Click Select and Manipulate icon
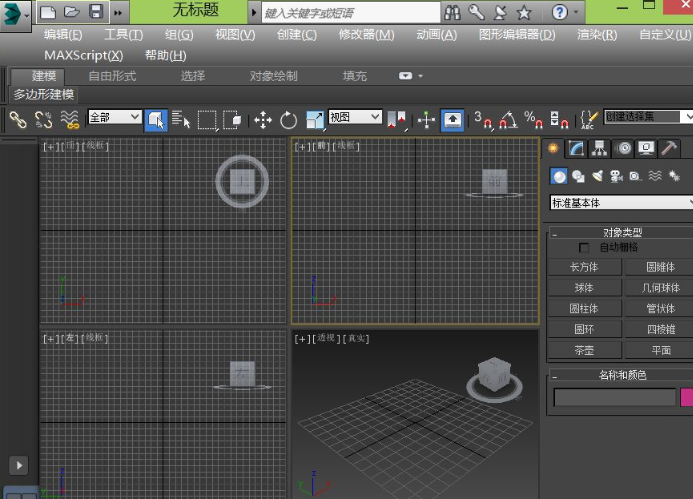This screenshot has width=693, height=499. click(x=426, y=120)
